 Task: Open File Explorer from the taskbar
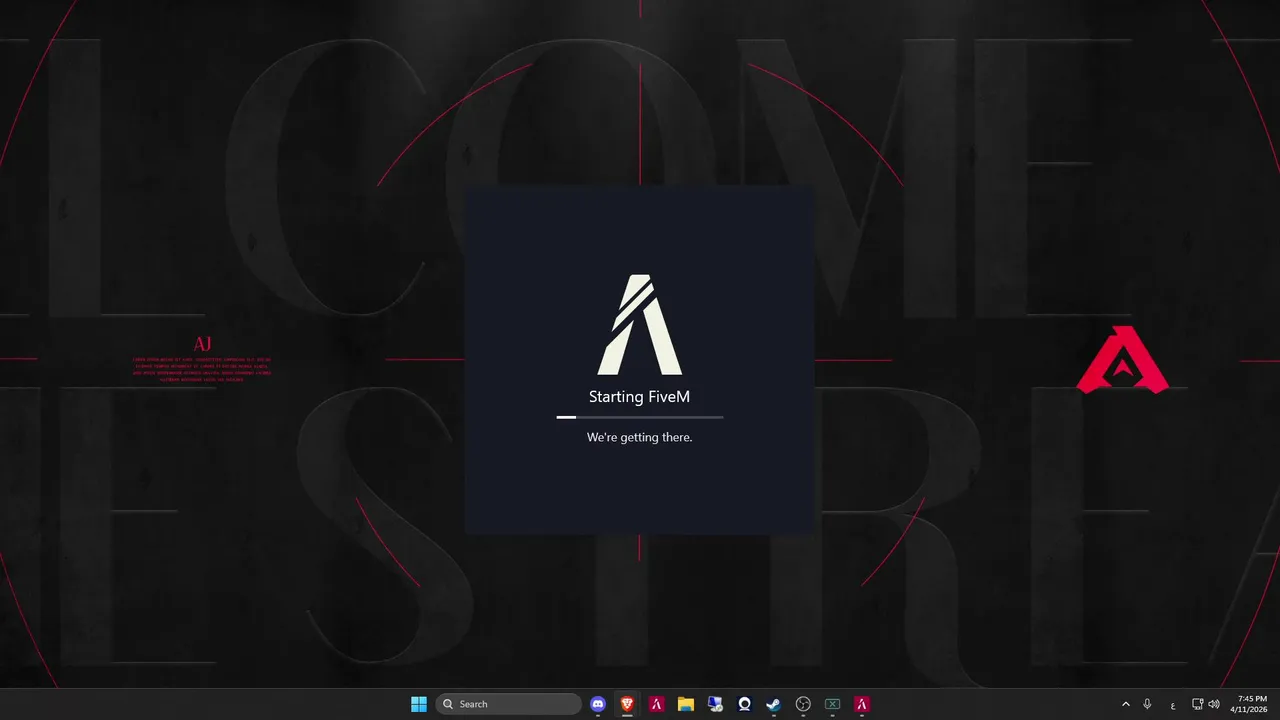(686, 704)
